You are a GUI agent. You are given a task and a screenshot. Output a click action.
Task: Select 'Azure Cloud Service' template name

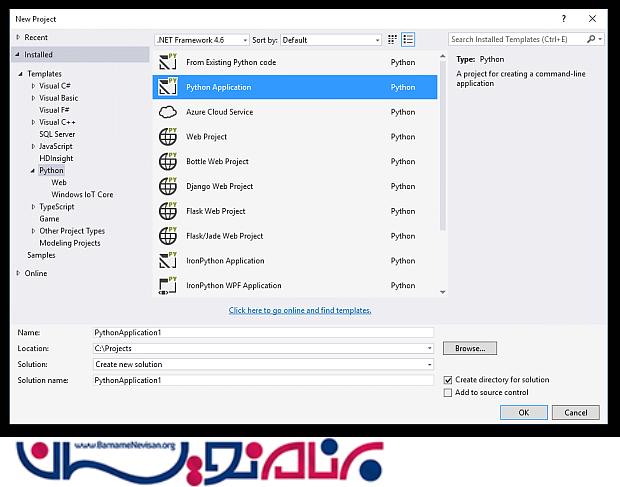tap(219, 112)
